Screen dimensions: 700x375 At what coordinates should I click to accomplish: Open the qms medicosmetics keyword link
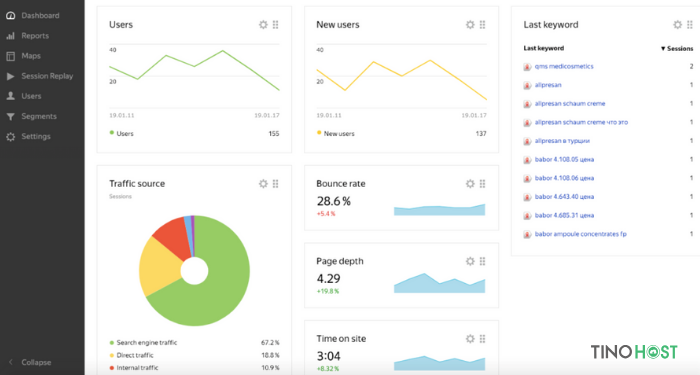(564, 66)
